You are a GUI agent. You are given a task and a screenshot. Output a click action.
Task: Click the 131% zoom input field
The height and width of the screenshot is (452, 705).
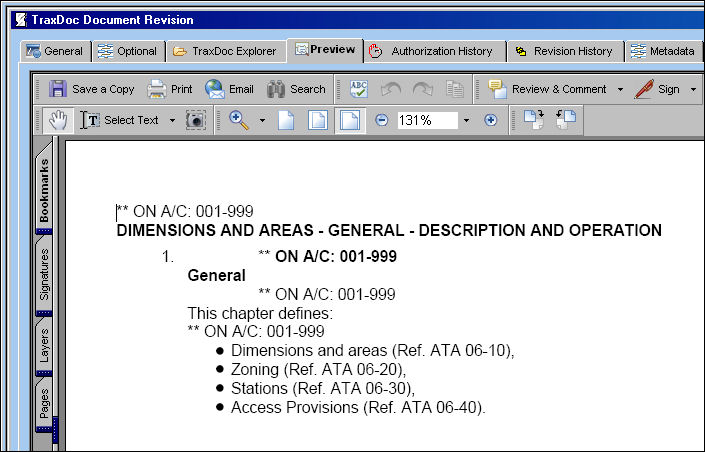click(427, 121)
